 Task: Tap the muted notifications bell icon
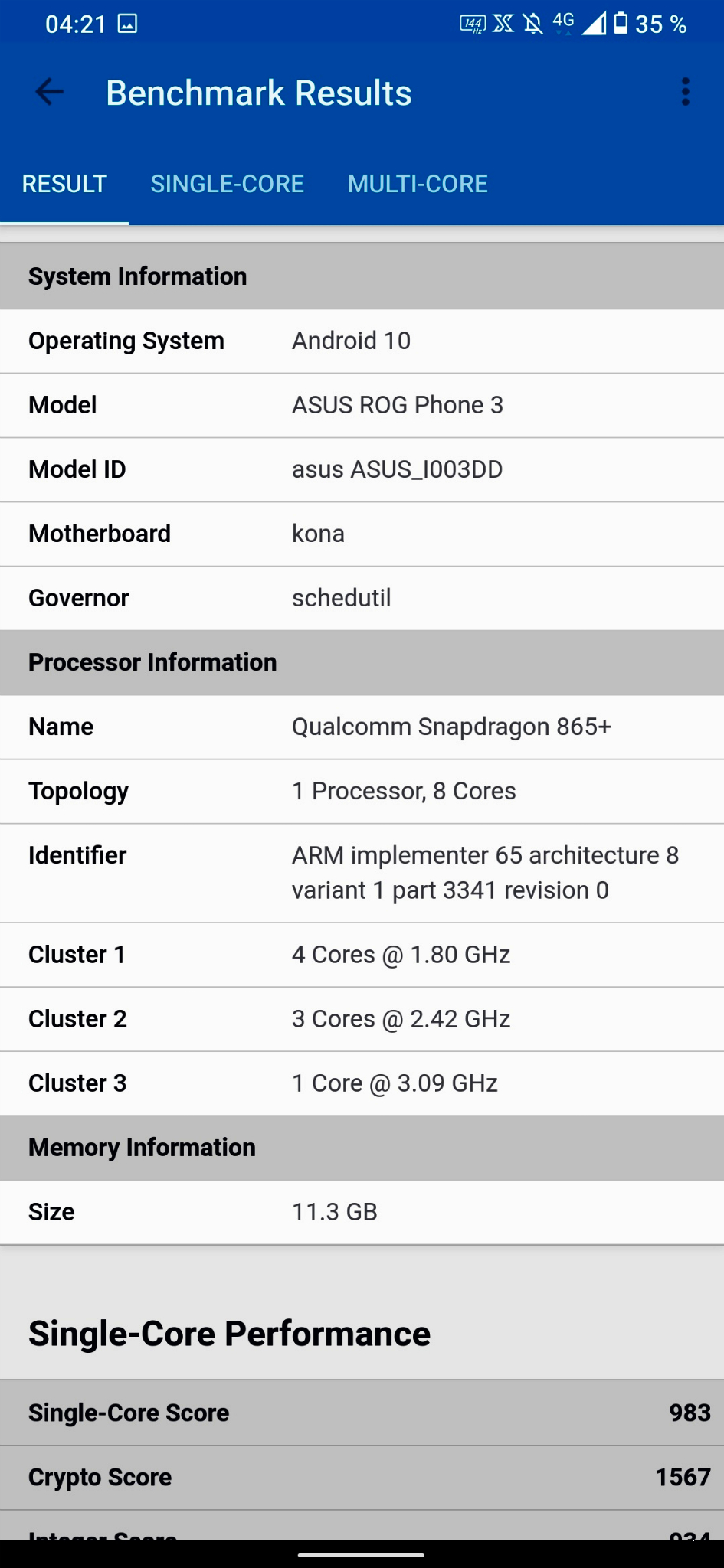[532, 24]
